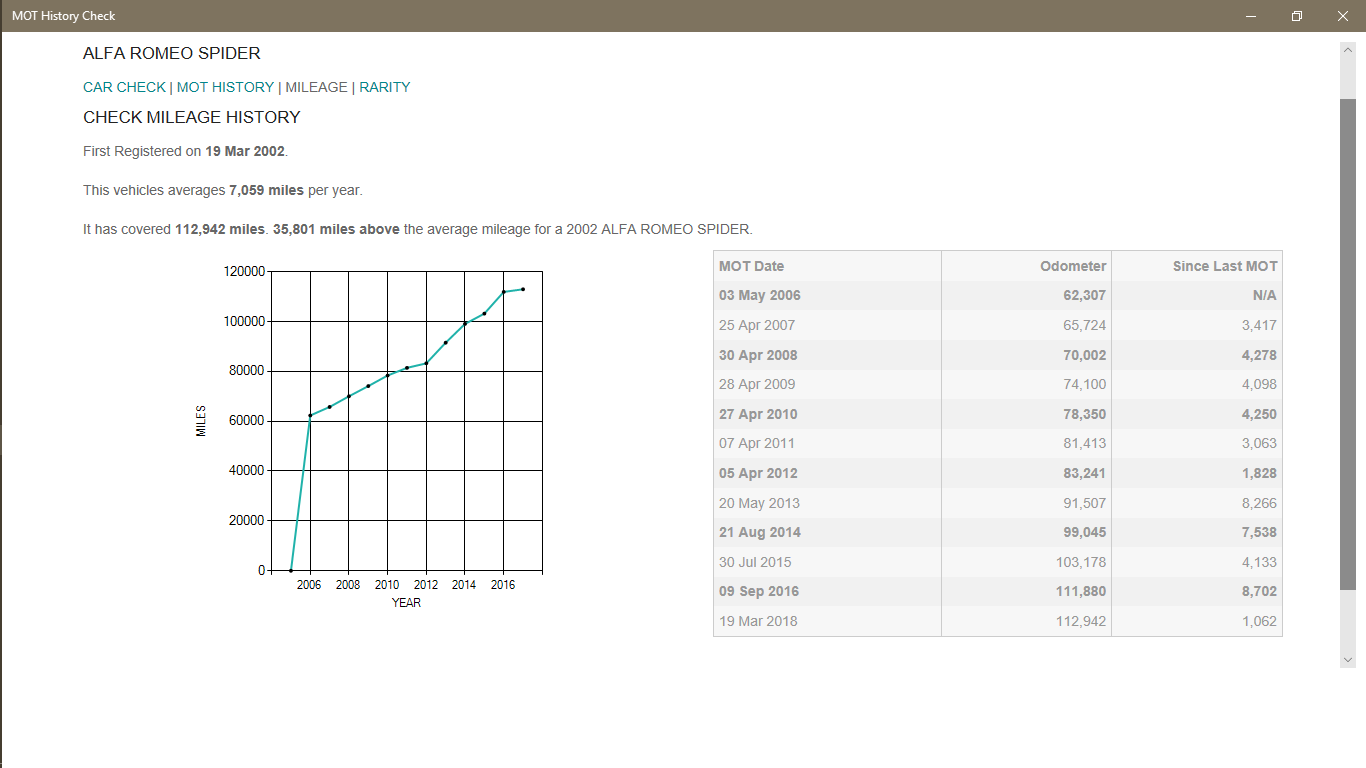Click the 2006 data point on chart
Screen dimensions: 1366x768
click(310, 415)
